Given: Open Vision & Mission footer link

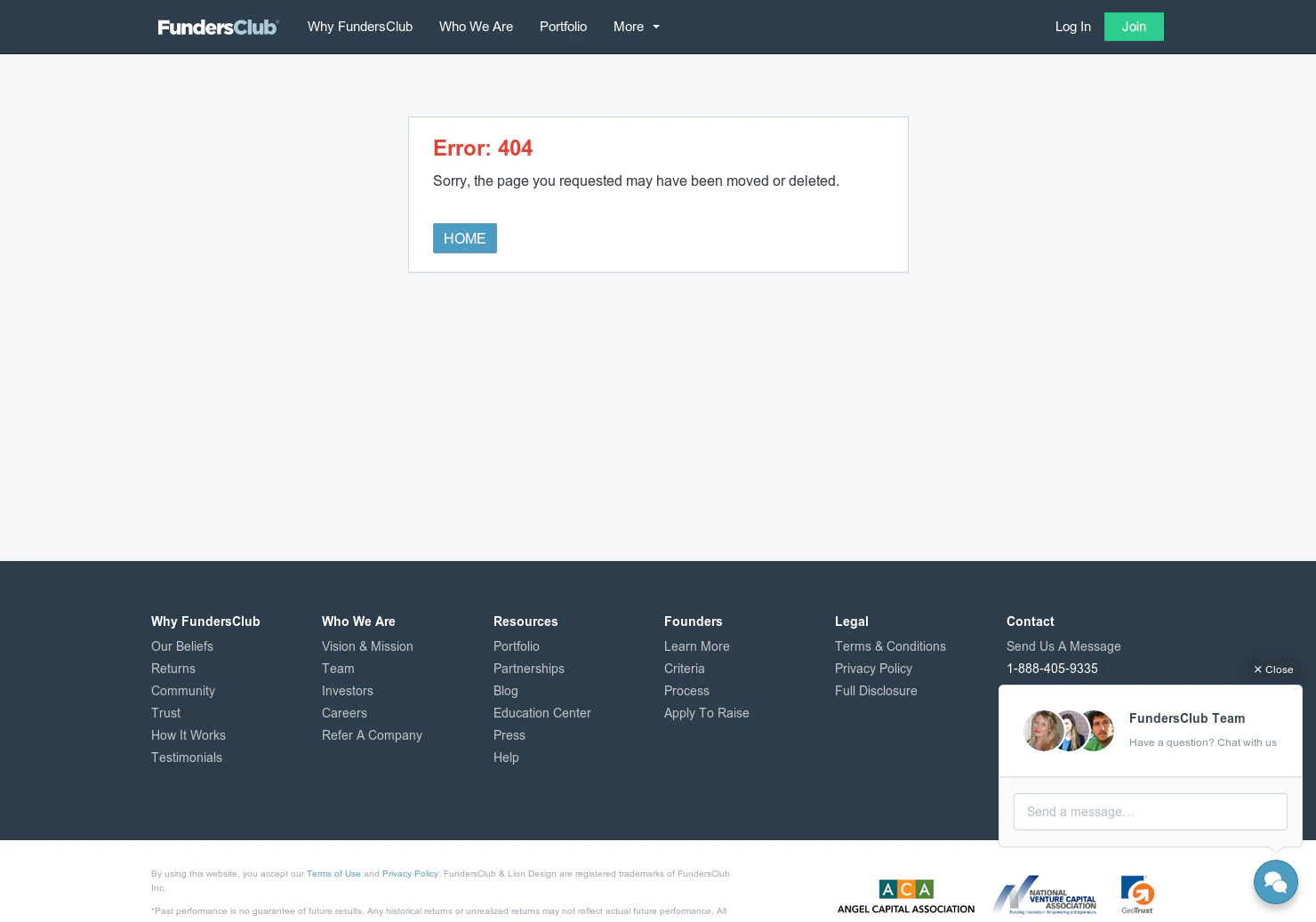Looking at the screenshot, I should [367, 646].
